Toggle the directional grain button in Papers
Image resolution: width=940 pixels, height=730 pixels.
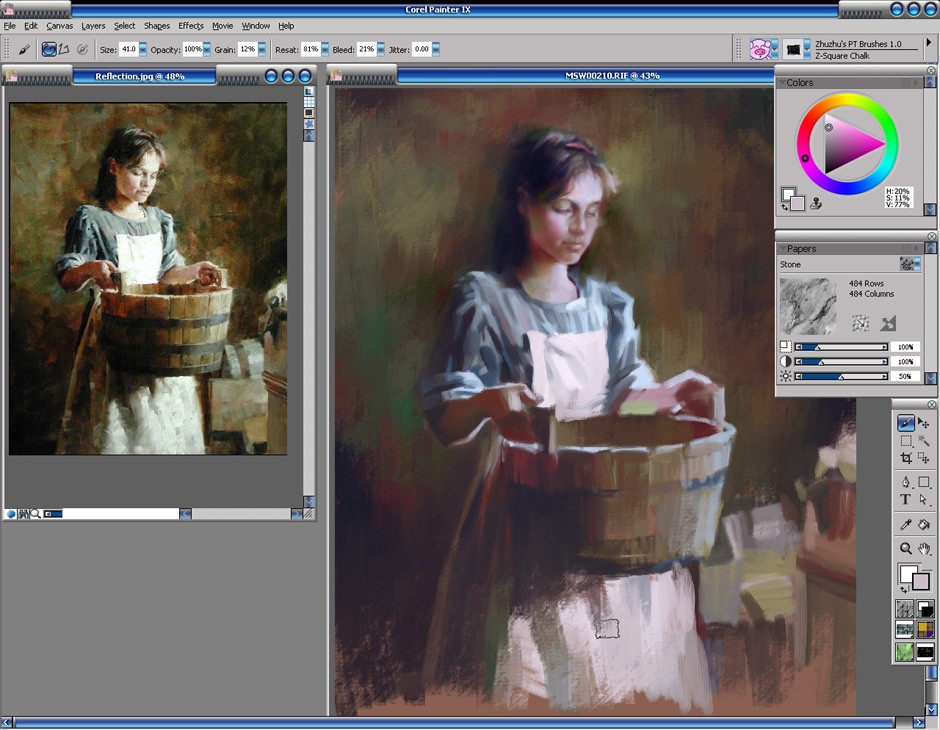pyautogui.click(x=860, y=324)
